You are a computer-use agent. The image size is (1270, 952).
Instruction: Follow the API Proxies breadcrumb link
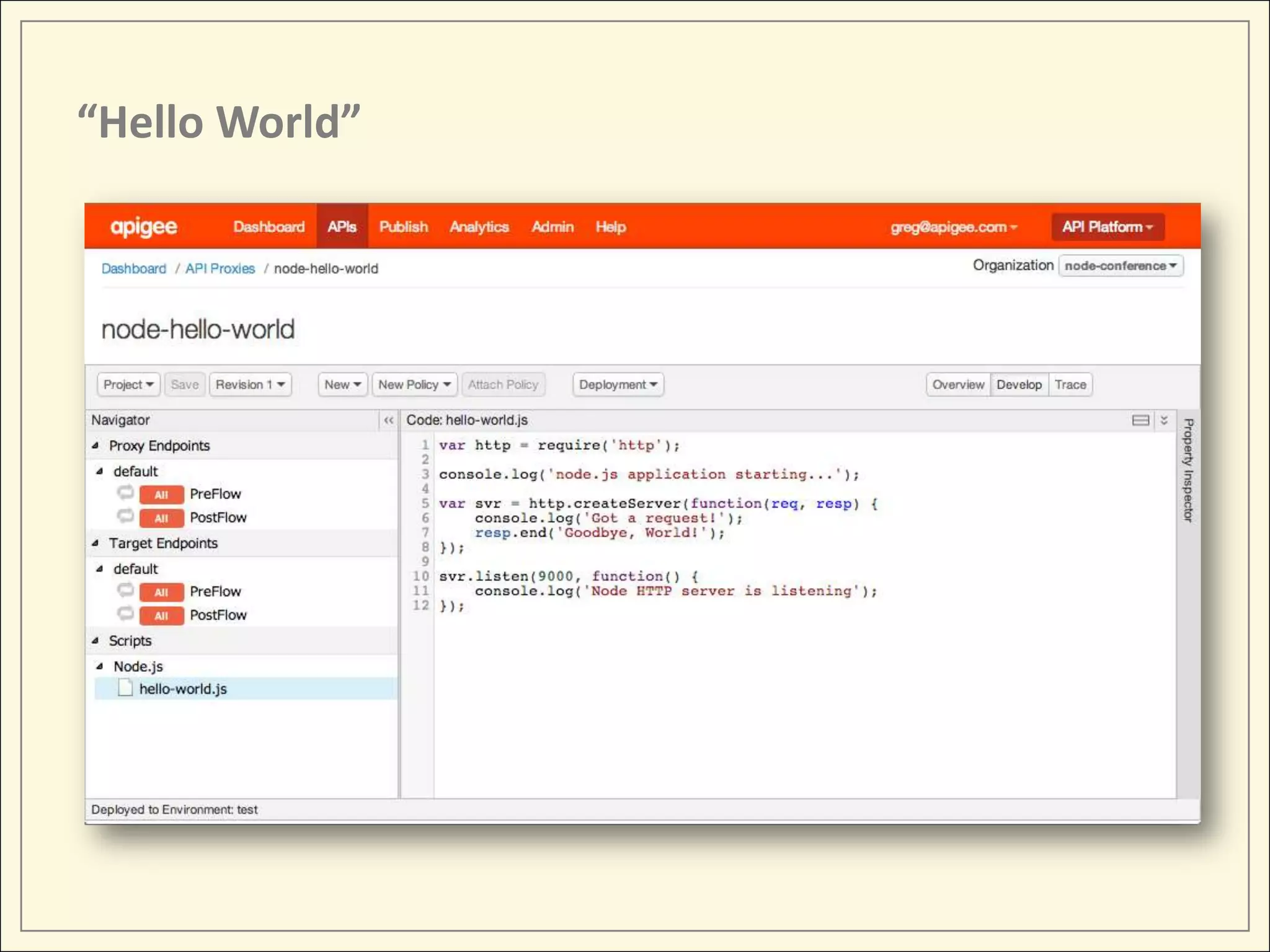pyautogui.click(x=220, y=268)
